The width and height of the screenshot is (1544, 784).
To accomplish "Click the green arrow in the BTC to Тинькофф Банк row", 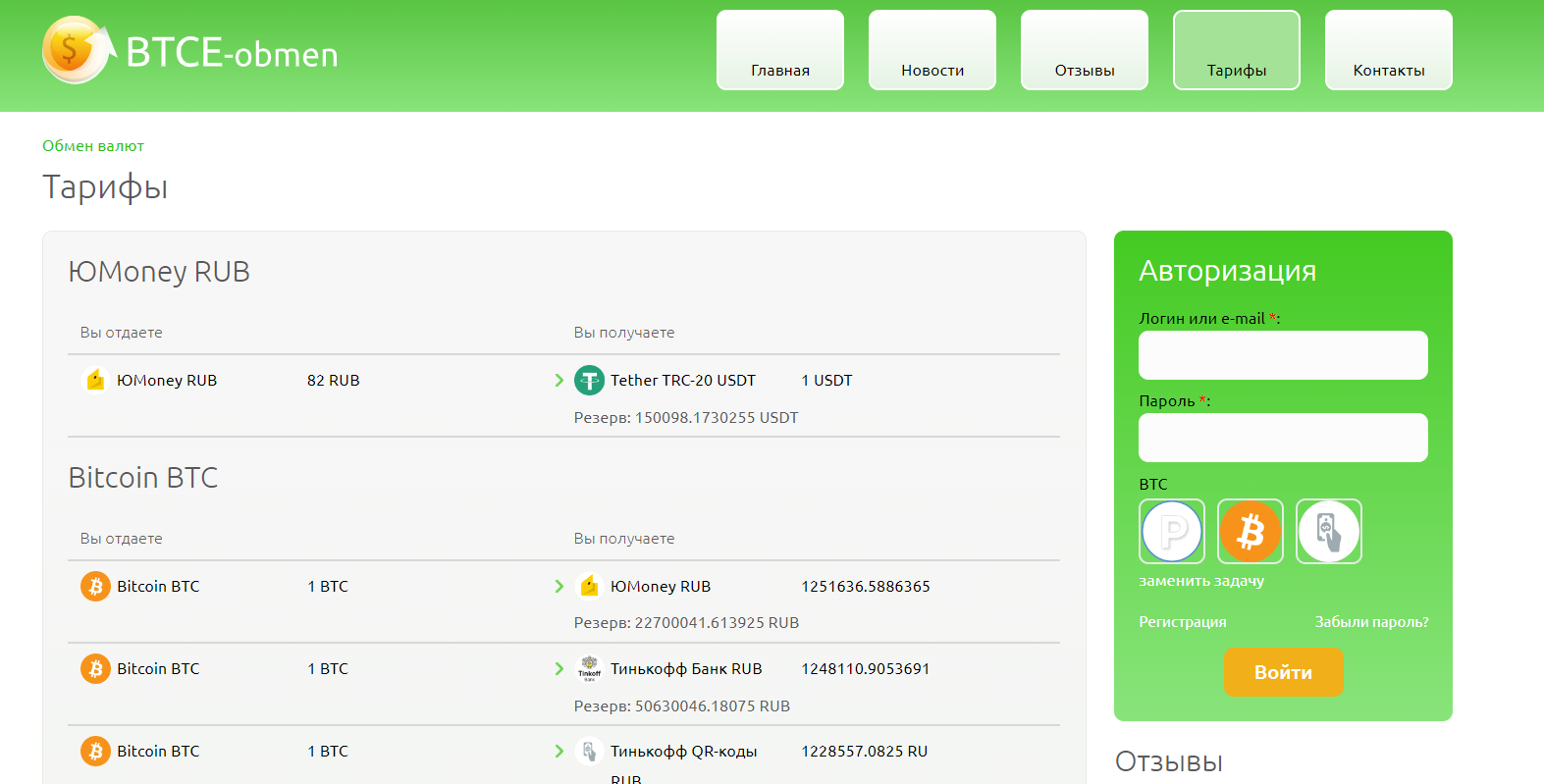I will (x=559, y=668).
